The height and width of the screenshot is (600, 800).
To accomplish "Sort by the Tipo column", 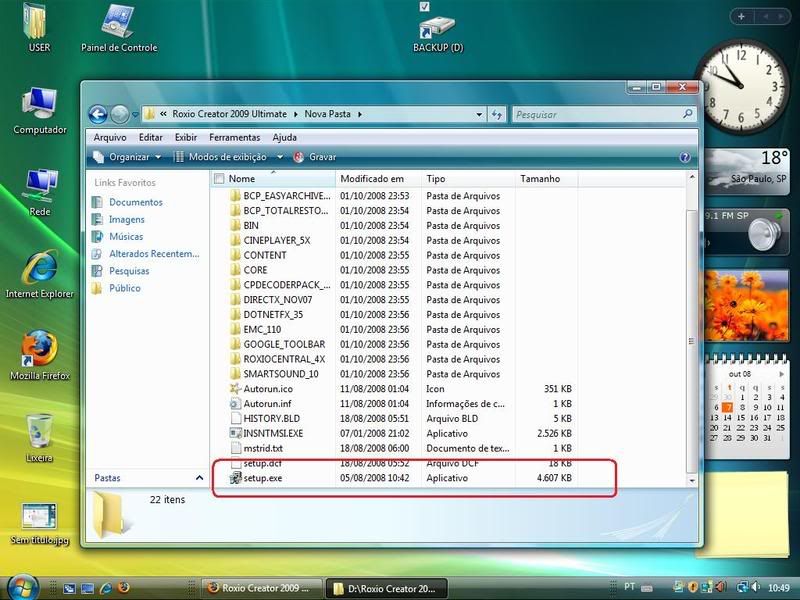I will point(469,179).
